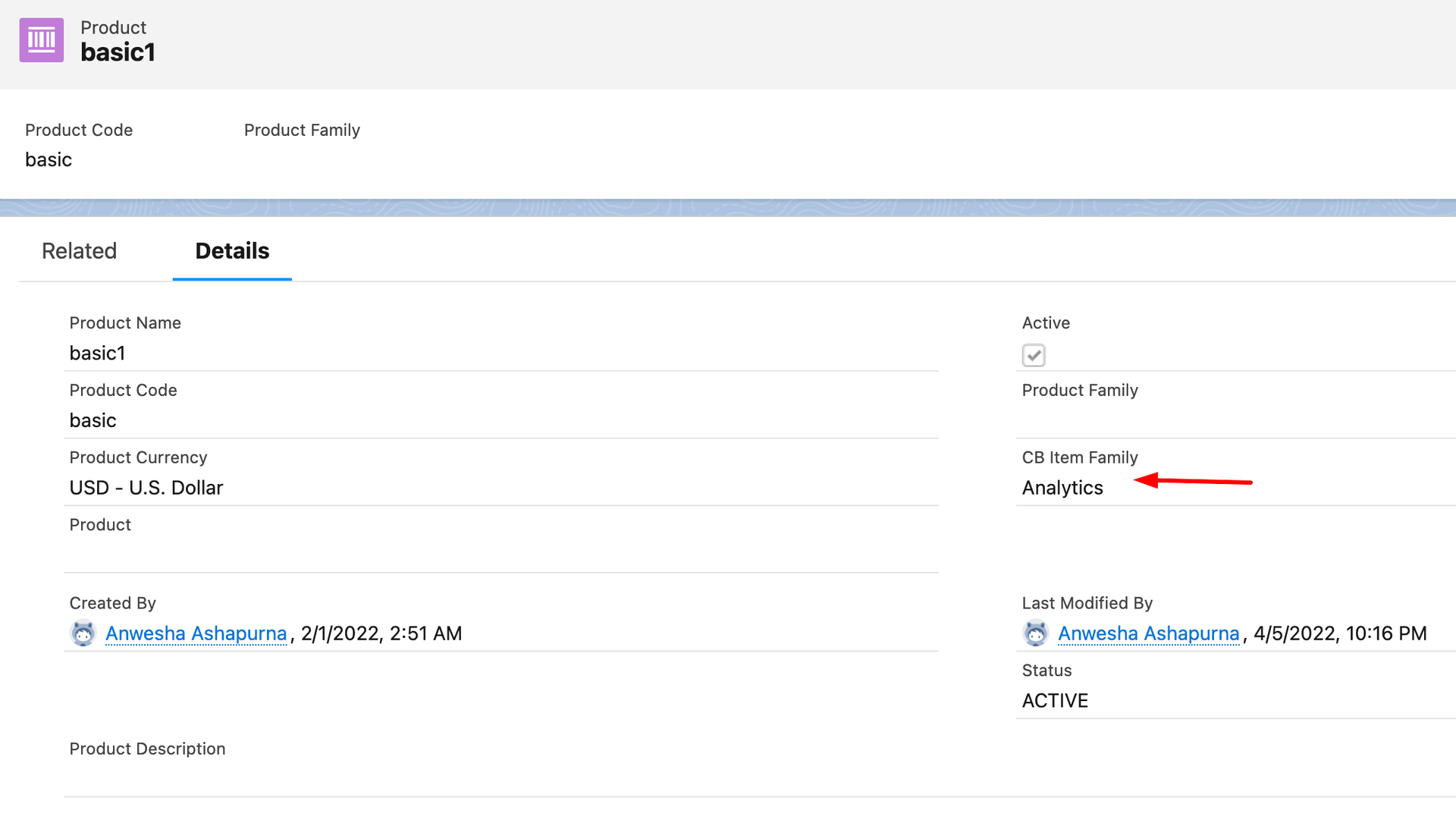Open Anwesha Ashapurna link under Last Modified By

click(1148, 633)
